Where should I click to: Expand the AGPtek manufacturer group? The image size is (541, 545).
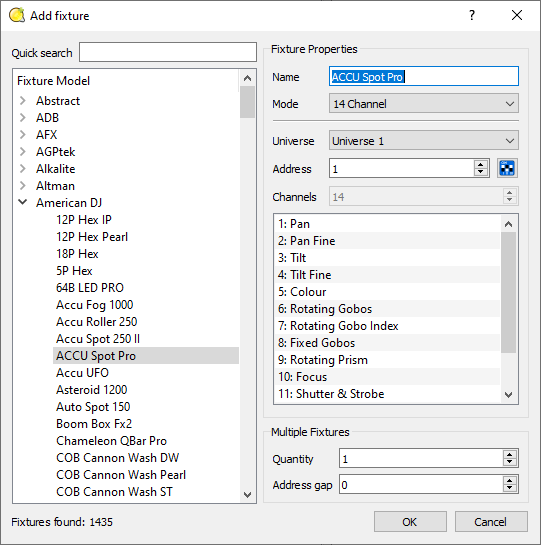click(x=23, y=152)
